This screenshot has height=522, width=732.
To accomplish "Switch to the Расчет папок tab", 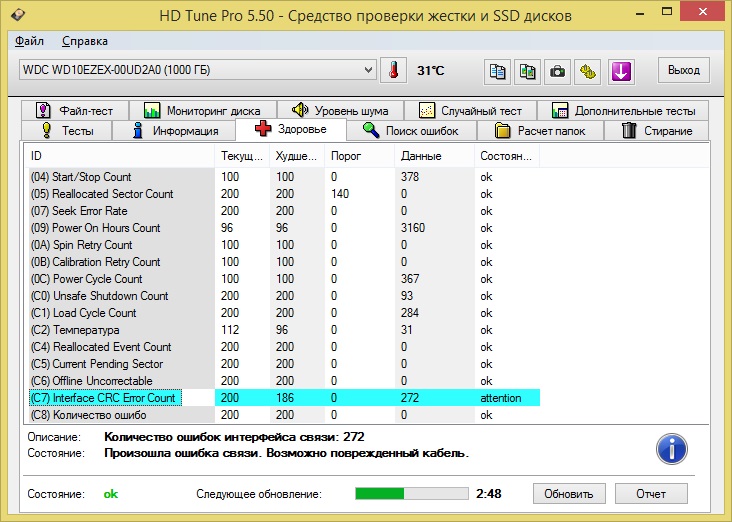I will tap(540, 130).
